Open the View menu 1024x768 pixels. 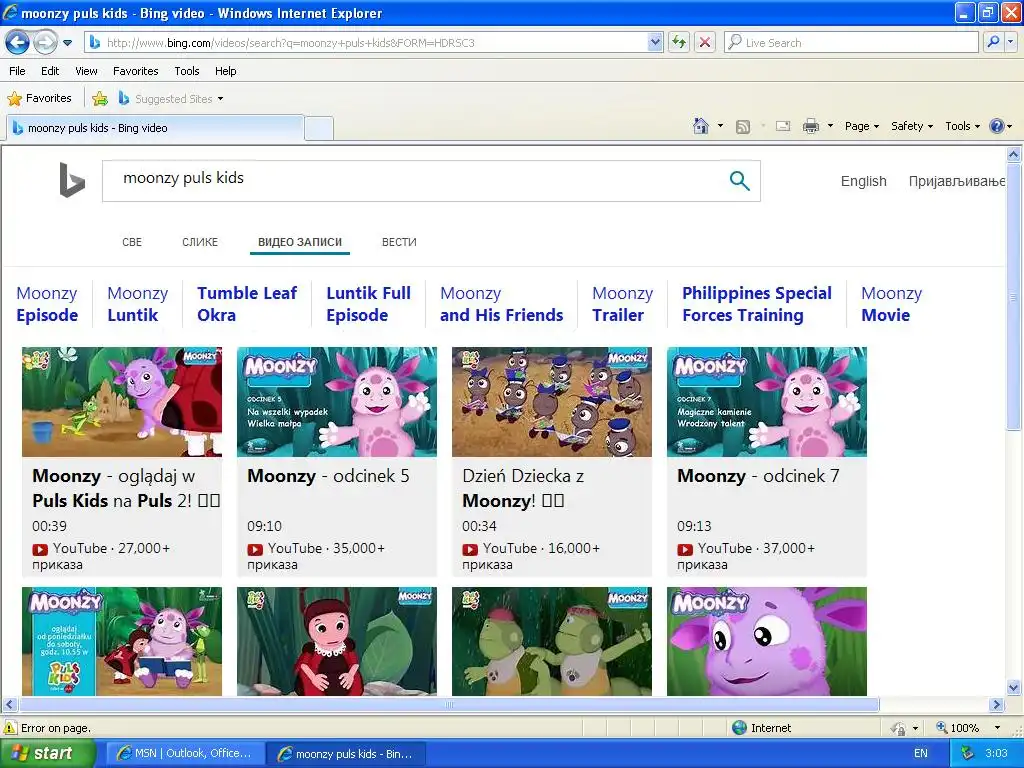86,71
